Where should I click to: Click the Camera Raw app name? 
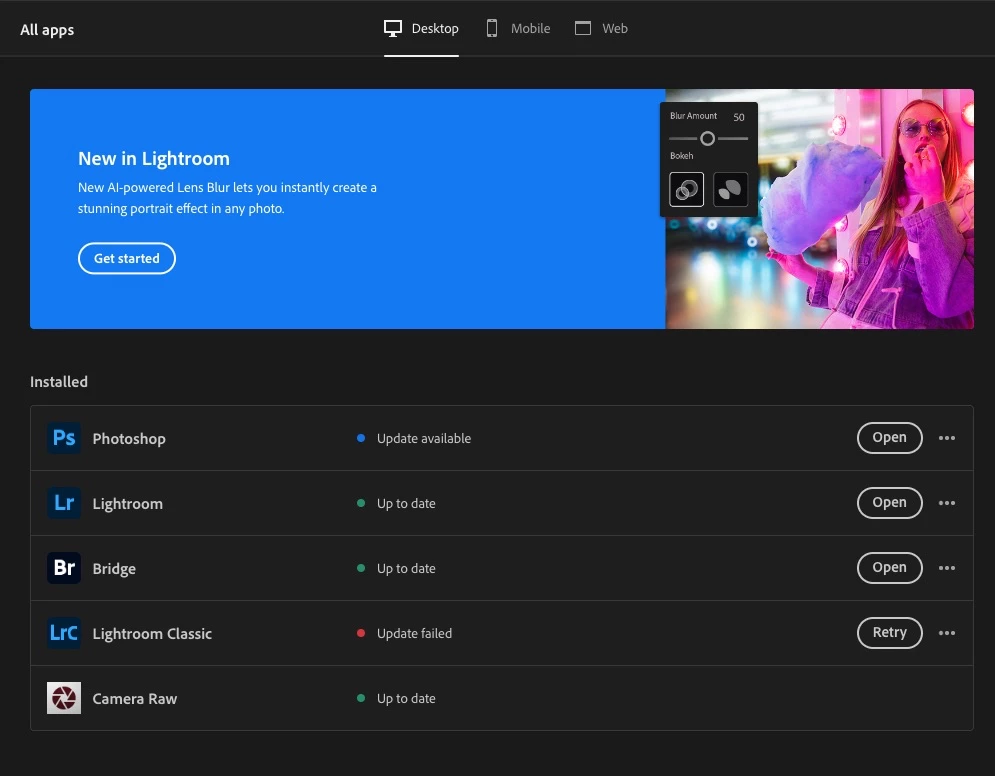(135, 699)
